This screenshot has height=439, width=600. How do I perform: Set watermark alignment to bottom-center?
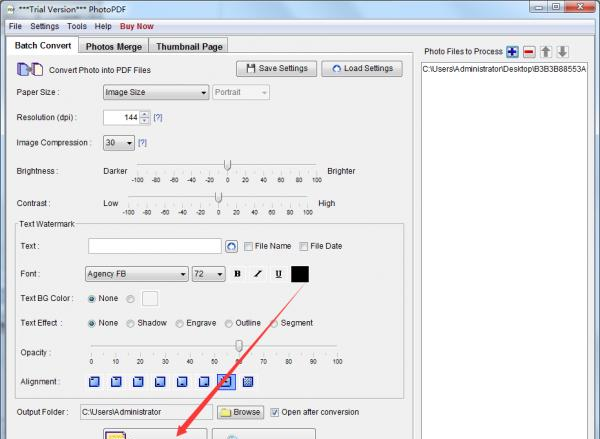pos(182,382)
